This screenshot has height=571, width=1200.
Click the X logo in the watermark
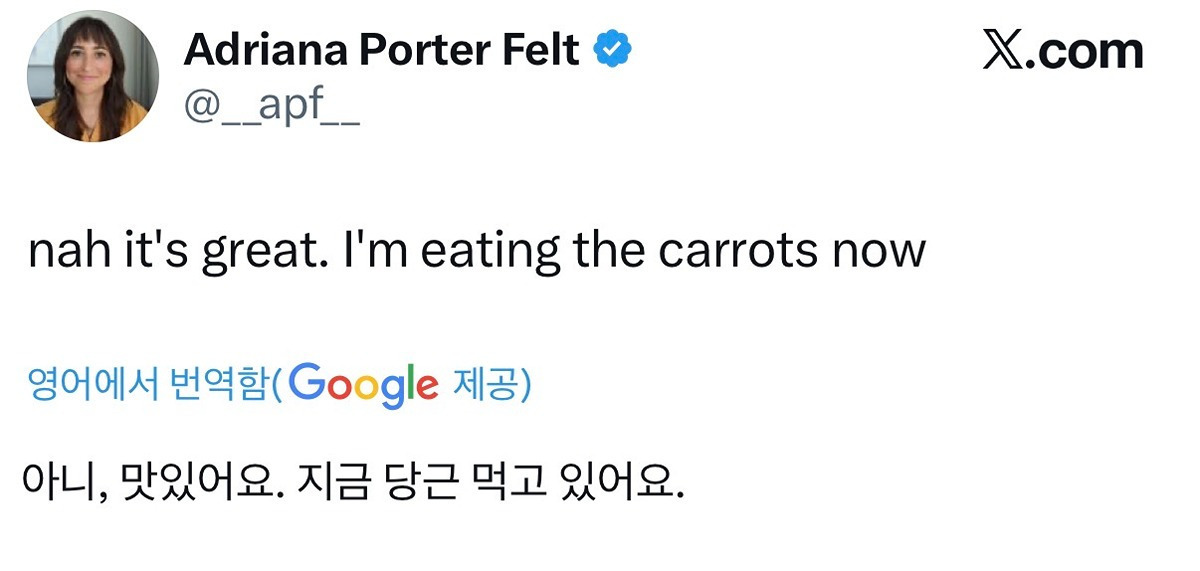click(1001, 50)
